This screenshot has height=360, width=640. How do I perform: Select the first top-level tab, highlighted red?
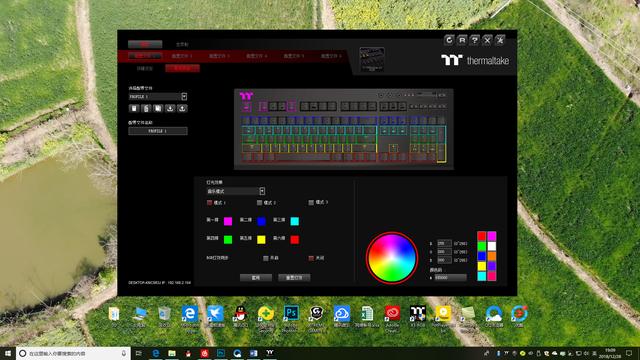(x=145, y=44)
